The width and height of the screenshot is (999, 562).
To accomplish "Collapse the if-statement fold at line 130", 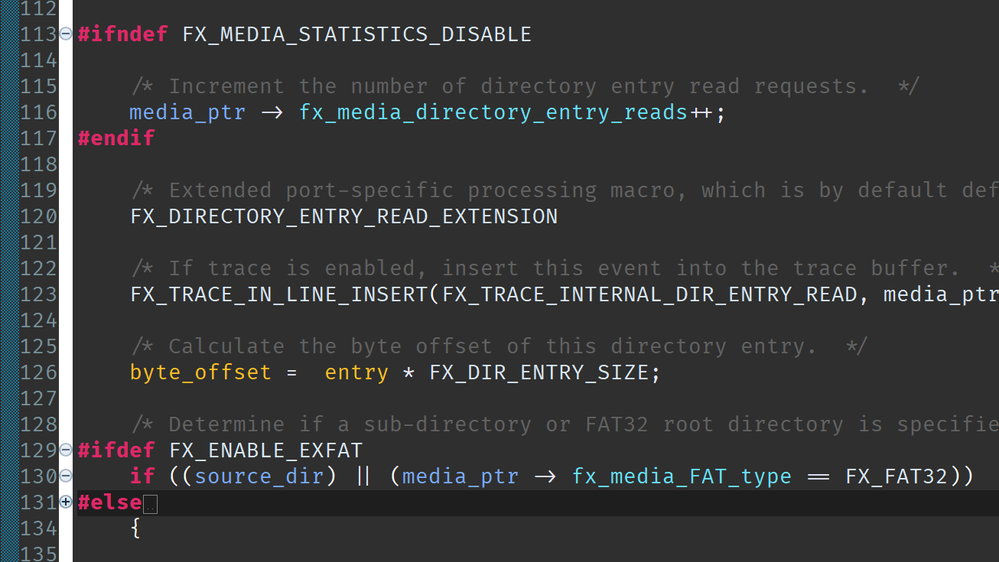I will 66,476.
